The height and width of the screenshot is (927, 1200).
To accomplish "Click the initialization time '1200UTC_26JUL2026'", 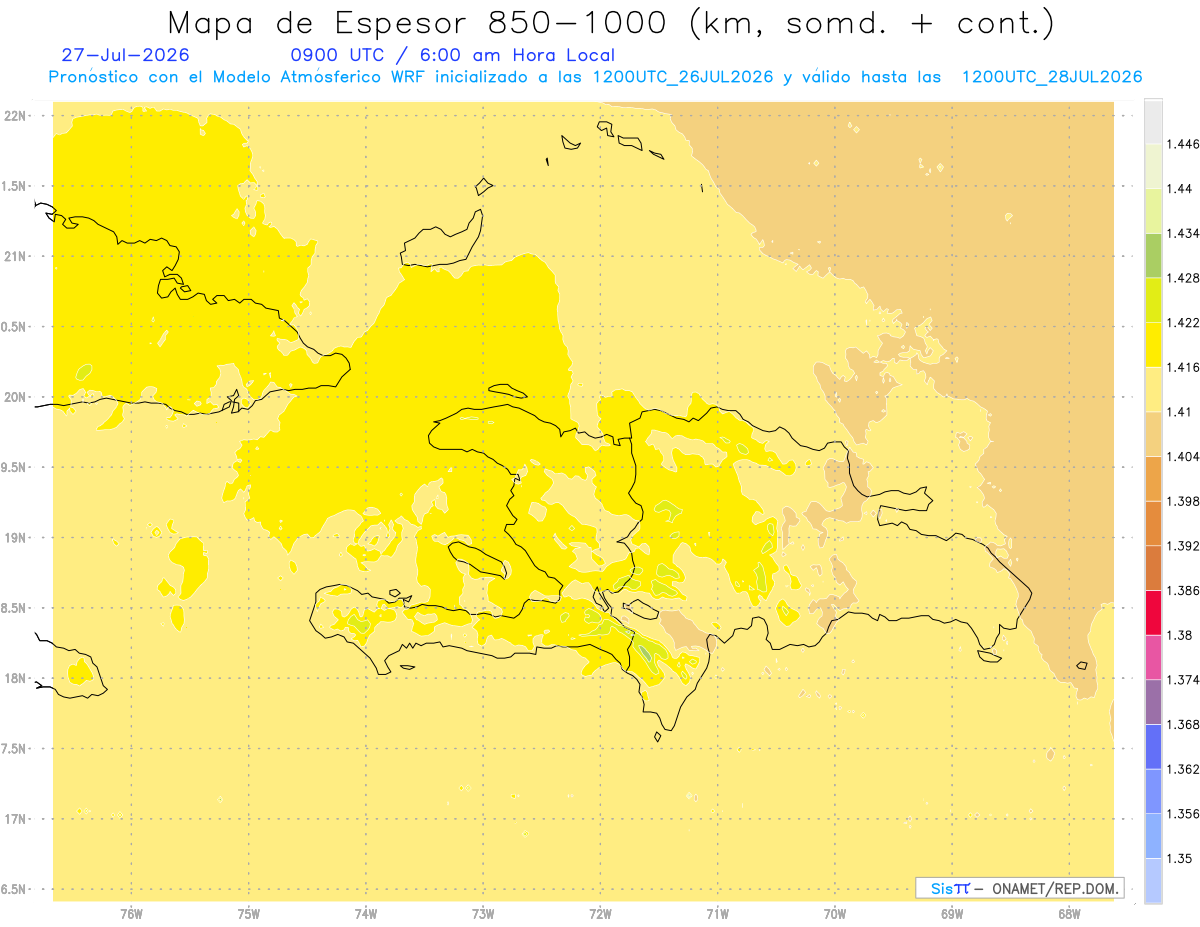I will (x=683, y=77).
